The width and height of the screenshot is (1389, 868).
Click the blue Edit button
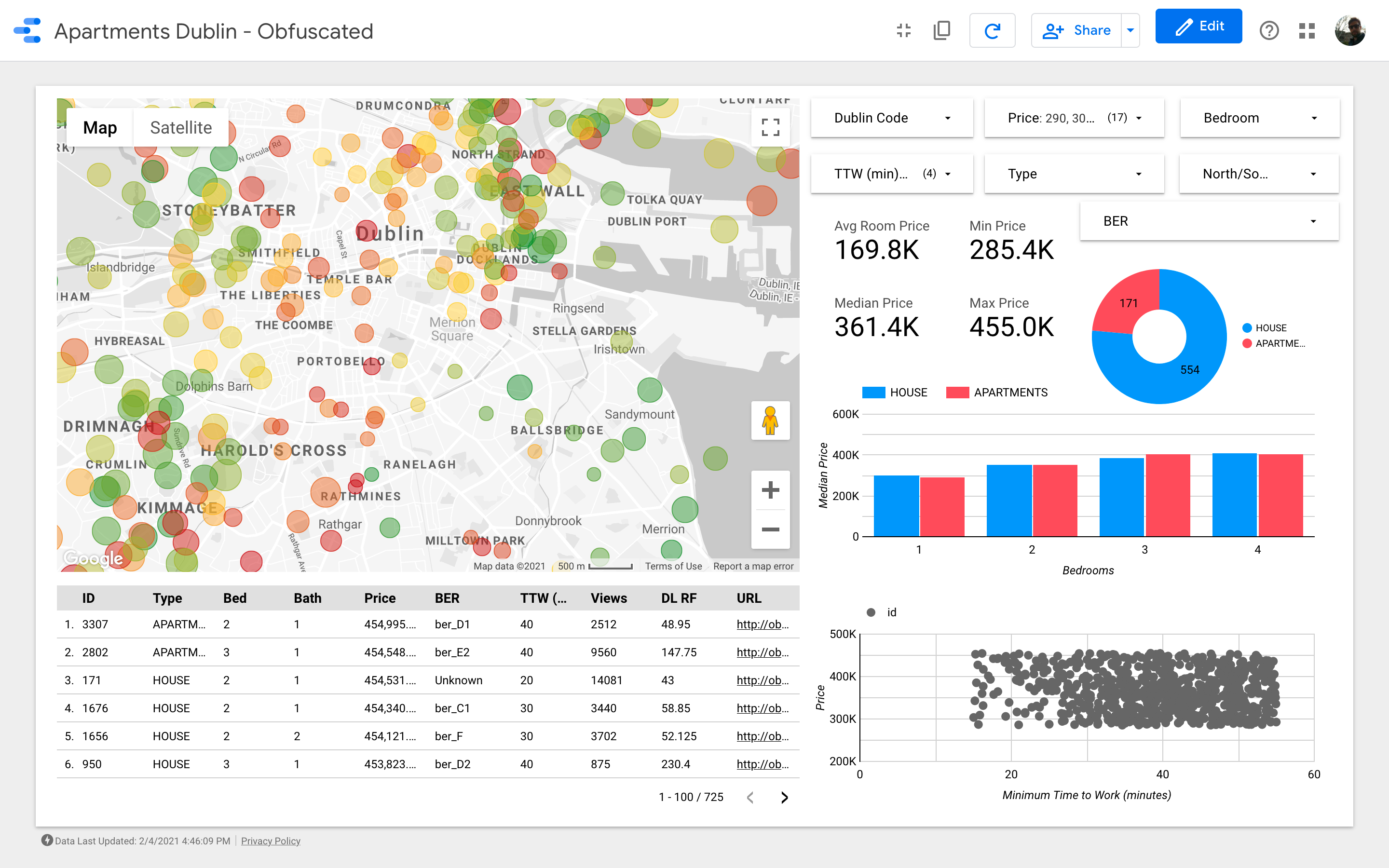[x=1198, y=27]
